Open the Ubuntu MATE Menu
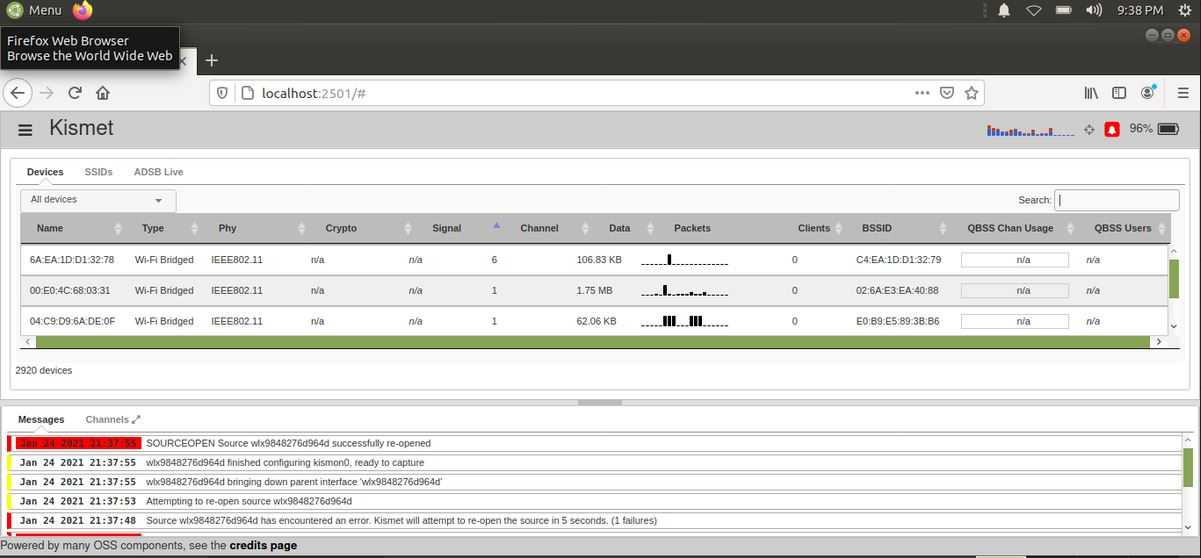This screenshot has width=1201, height=558. [x=34, y=10]
